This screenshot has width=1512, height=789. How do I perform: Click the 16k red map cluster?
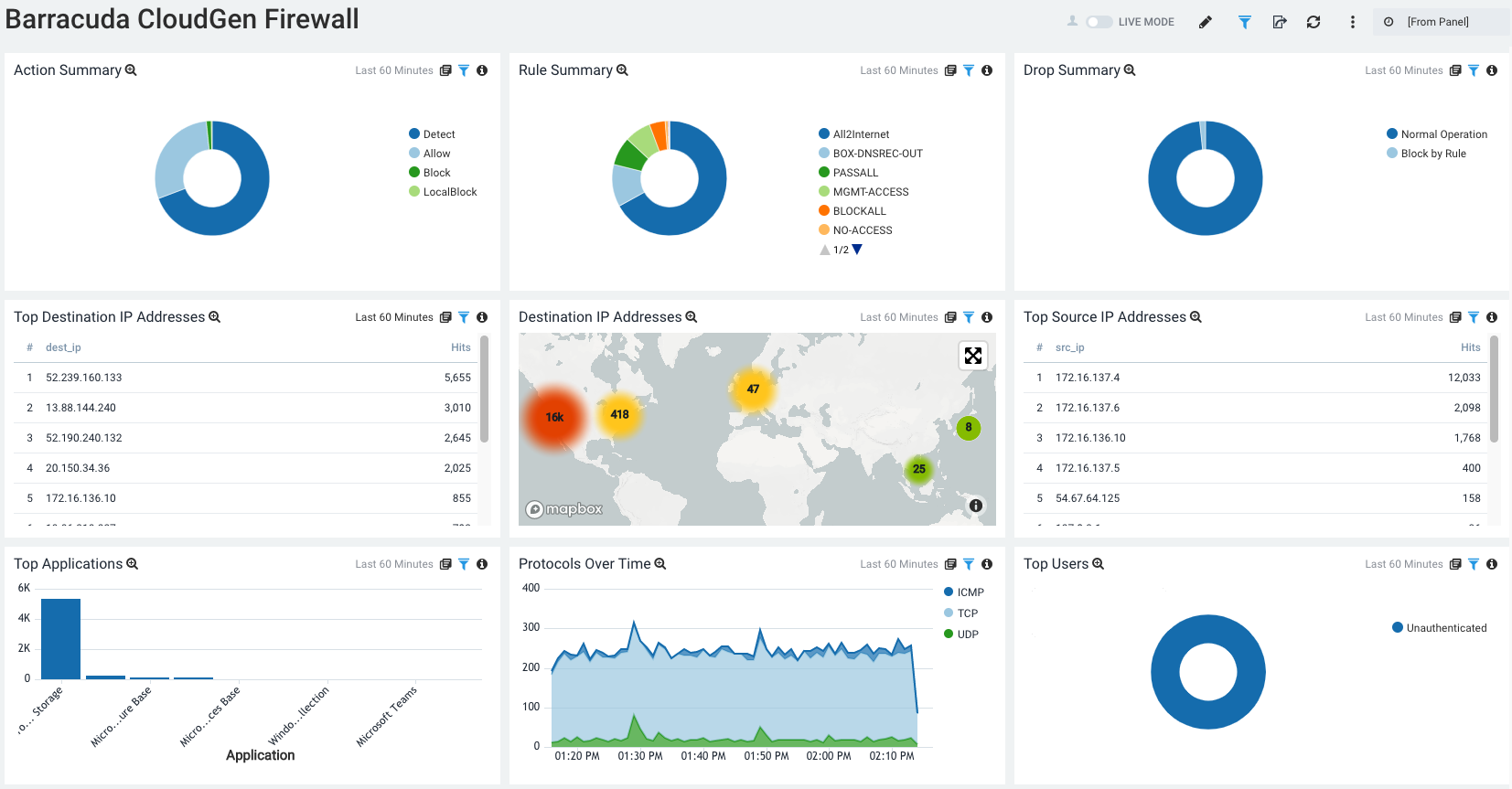554,418
